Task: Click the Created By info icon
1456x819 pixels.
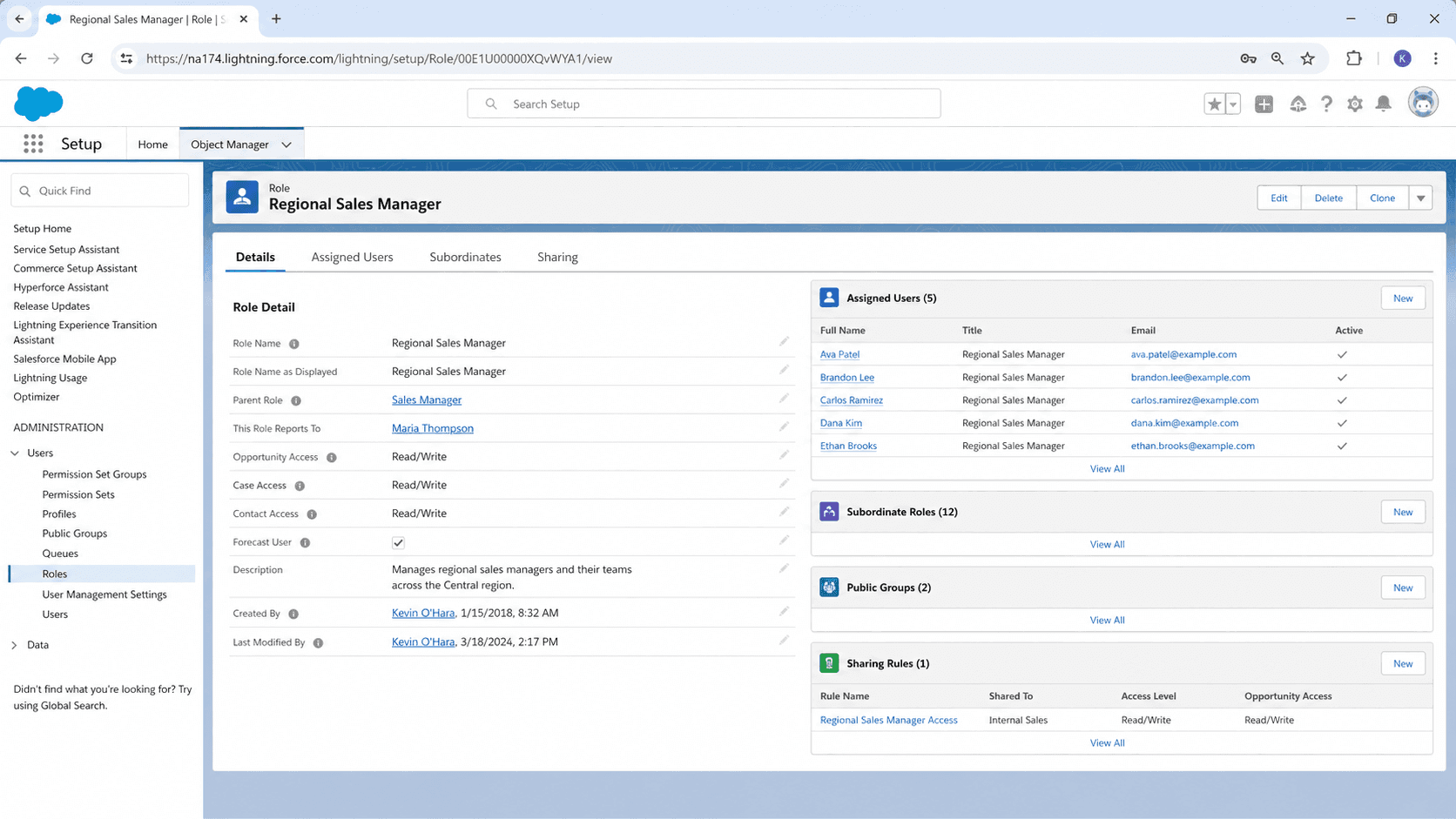Action: point(293,614)
